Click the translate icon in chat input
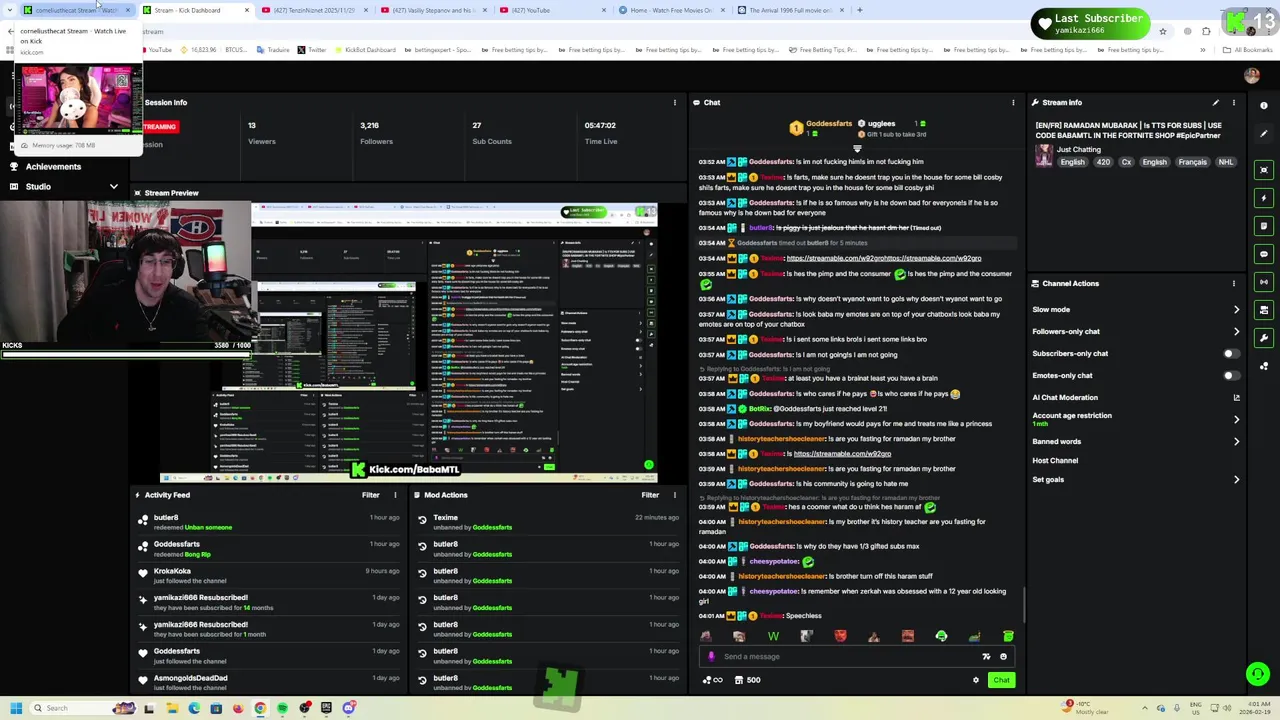Viewport: 1280px width, 720px height. coord(986,657)
